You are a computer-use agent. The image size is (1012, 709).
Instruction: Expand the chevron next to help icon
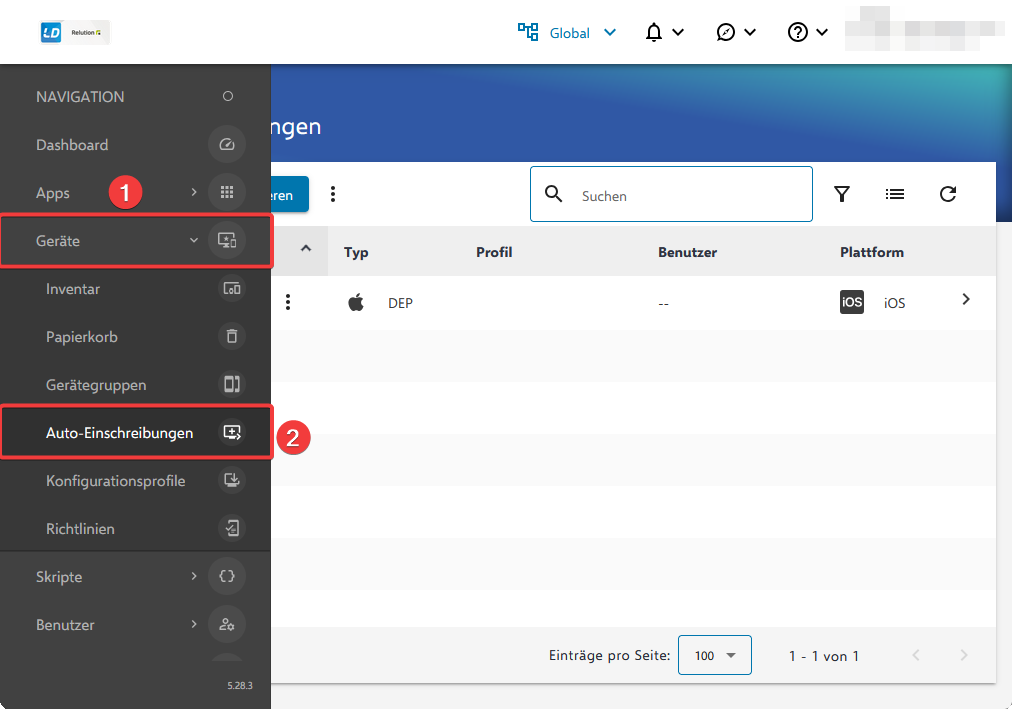coord(822,32)
